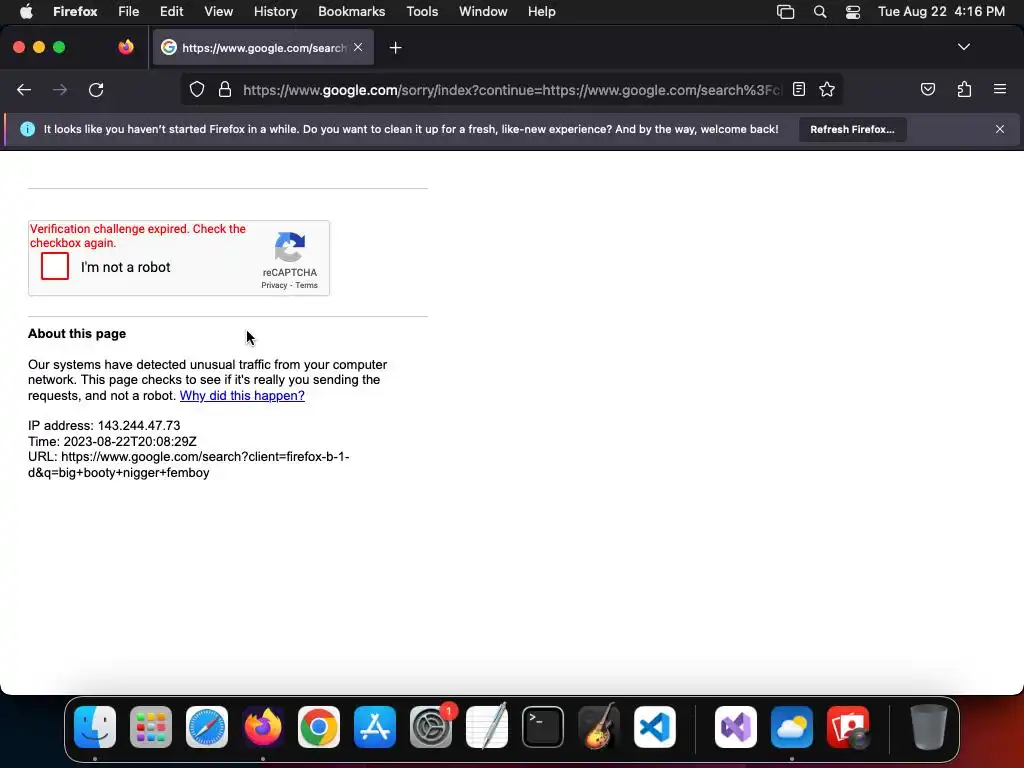Launch Safari from the dock
Viewport: 1024px width, 768px height.
pyautogui.click(x=207, y=727)
